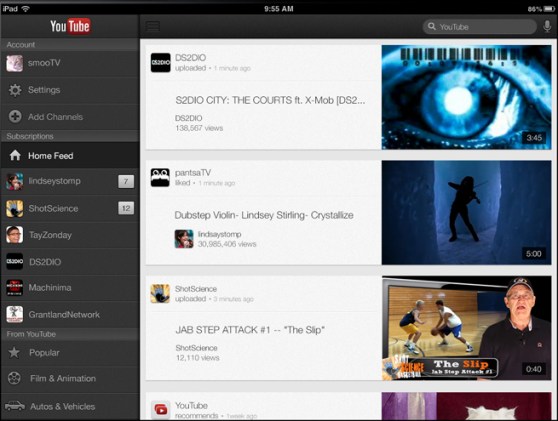Viewport: 558px width, 421px height.
Task: Tap the battery indicator in status bar
Action: 549,9
